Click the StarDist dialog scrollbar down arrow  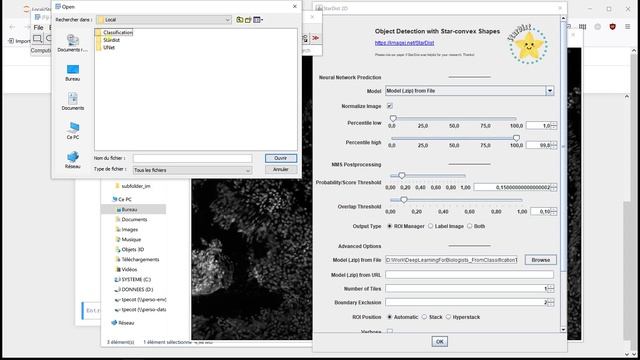click(x=563, y=329)
